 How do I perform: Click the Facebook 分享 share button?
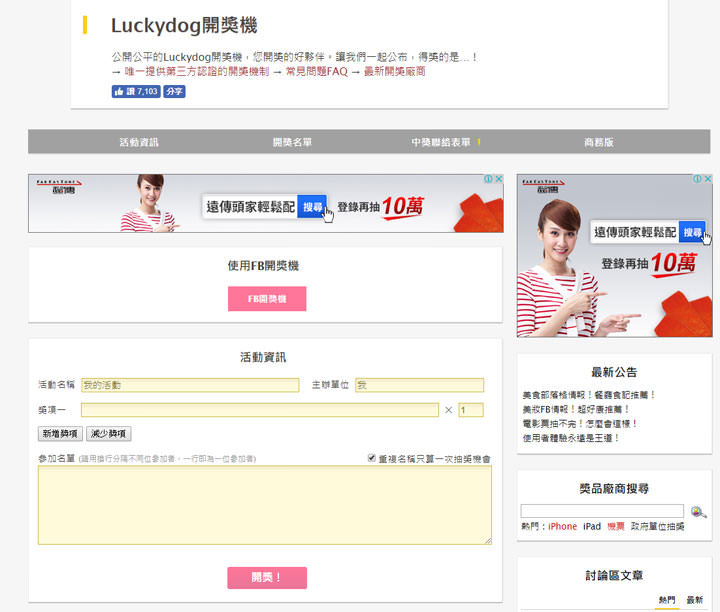(x=174, y=91)
